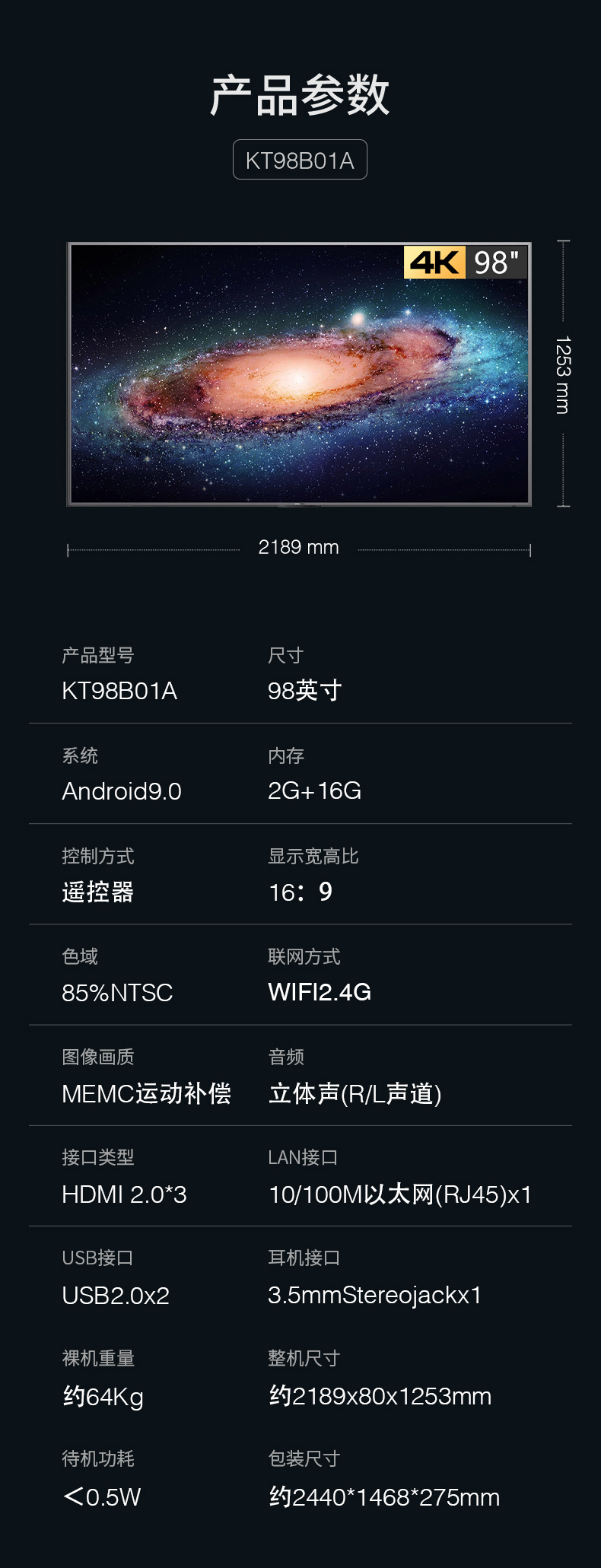Image resolution: width=601 pixels, height=1568 pixels.
Task: Click the 85%NTSC color gamut value
Action: [117, 992]
